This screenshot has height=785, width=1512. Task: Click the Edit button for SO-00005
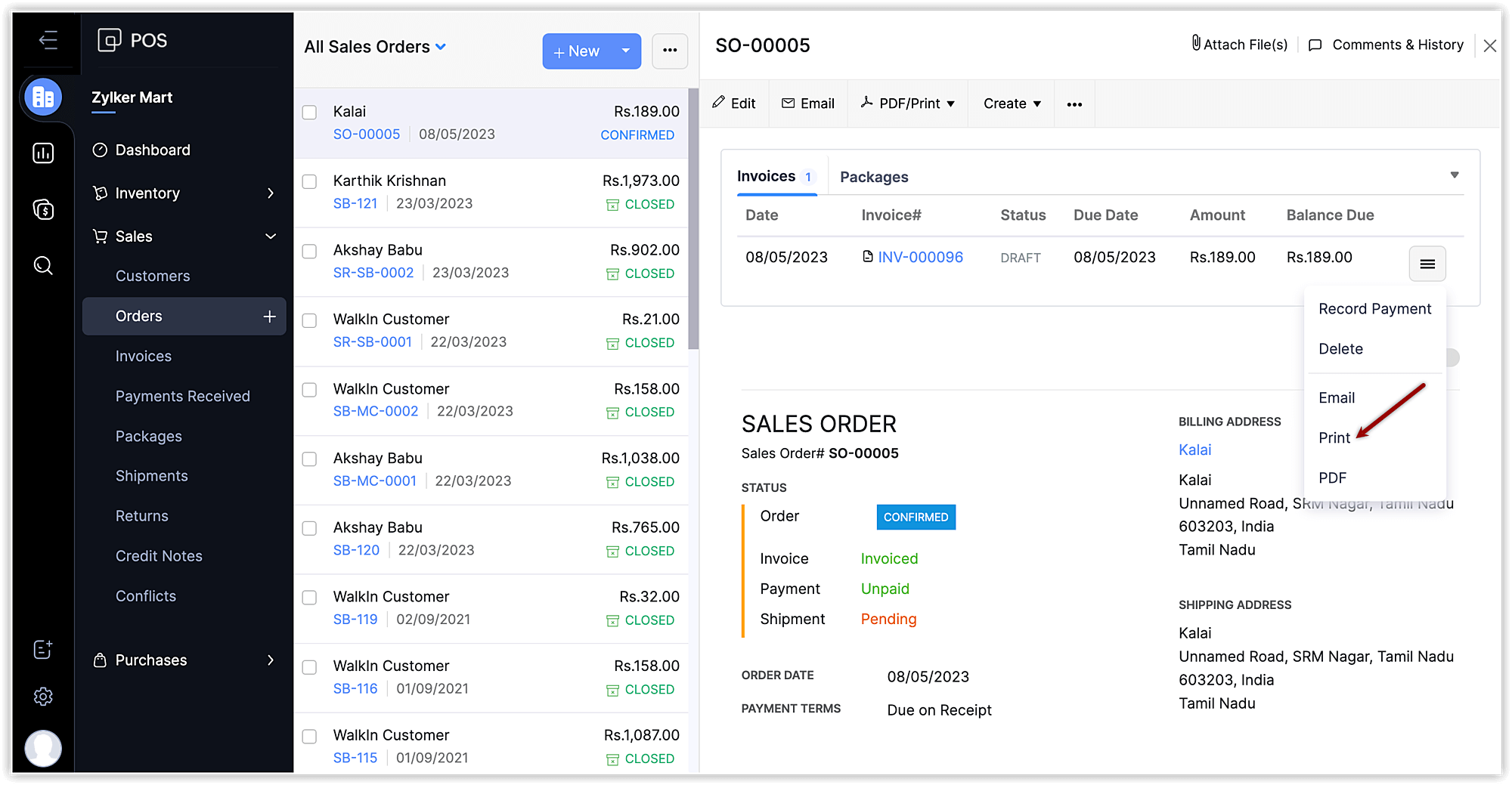pyautogui.click(x=734, y=104)
